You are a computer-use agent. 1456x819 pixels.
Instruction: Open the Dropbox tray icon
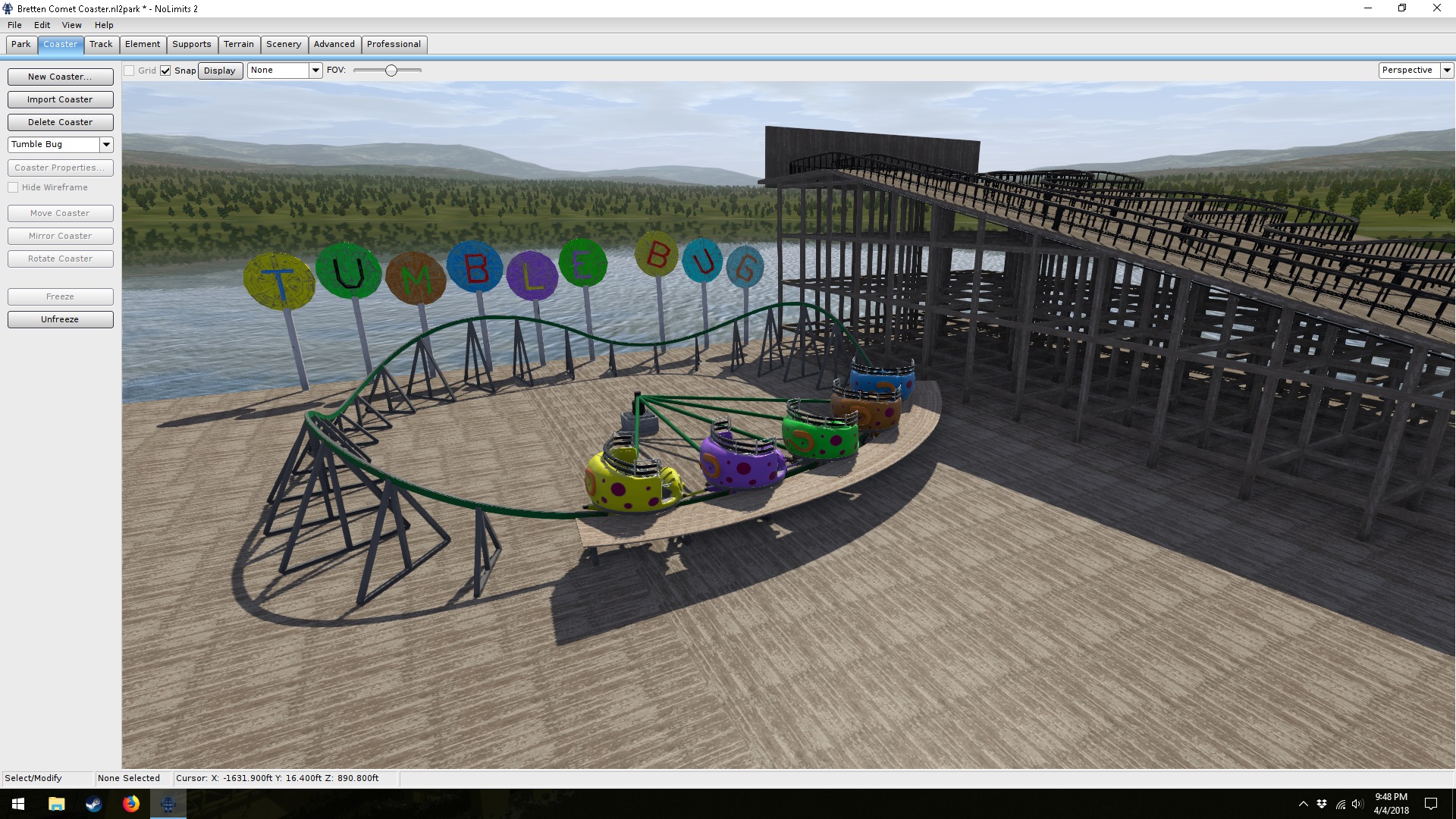[1322, 804]
